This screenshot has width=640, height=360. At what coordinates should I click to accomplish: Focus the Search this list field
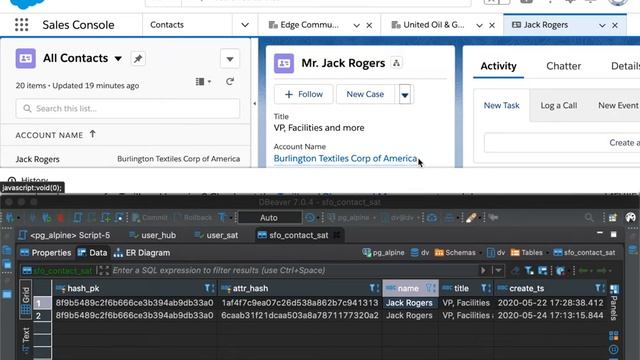click(128, 109)
